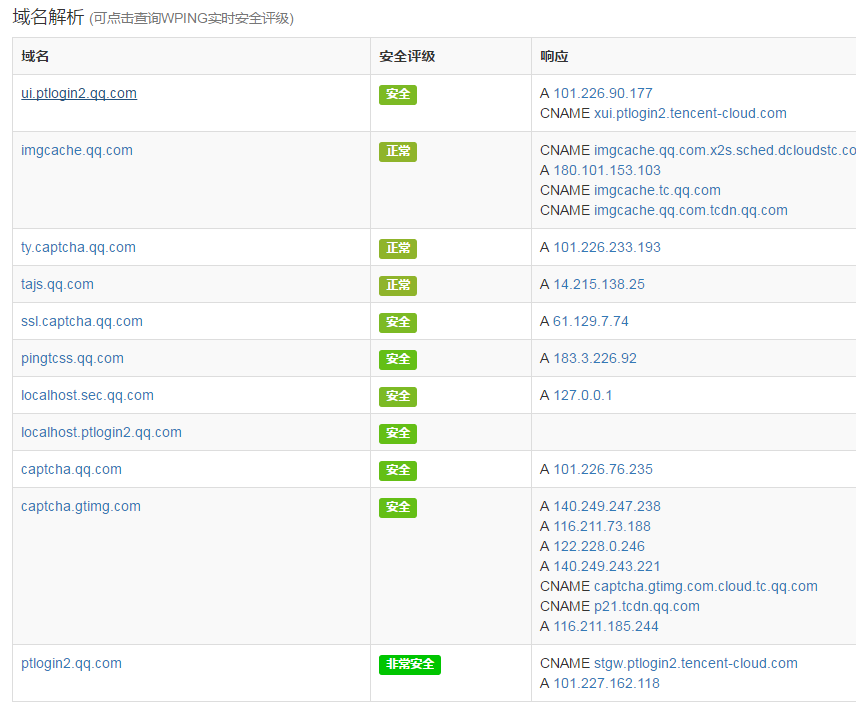Viewport: 856px width, 723px height.
Task: Follow the imgcache.qq.com.tcdn.qq.com CNAME link
Action: (x=691, y=210)
